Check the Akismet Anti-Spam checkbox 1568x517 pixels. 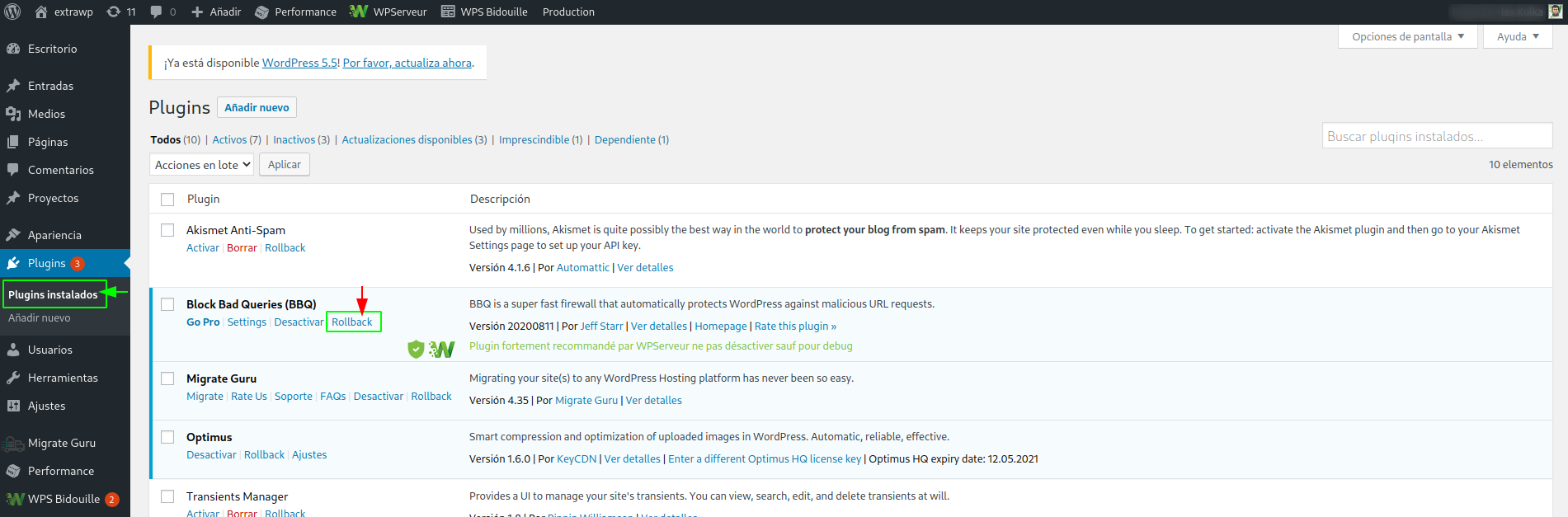point(167,230)
